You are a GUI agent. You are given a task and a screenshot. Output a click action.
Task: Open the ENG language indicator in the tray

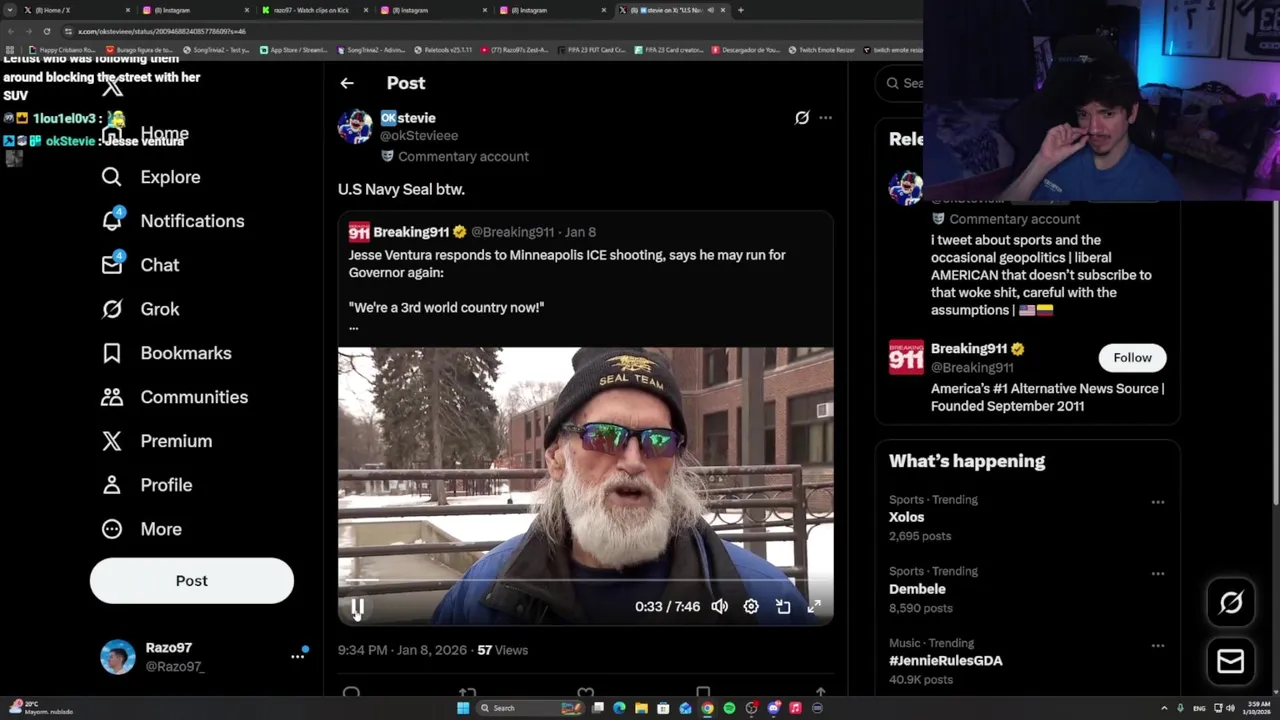pos(1201,708)
